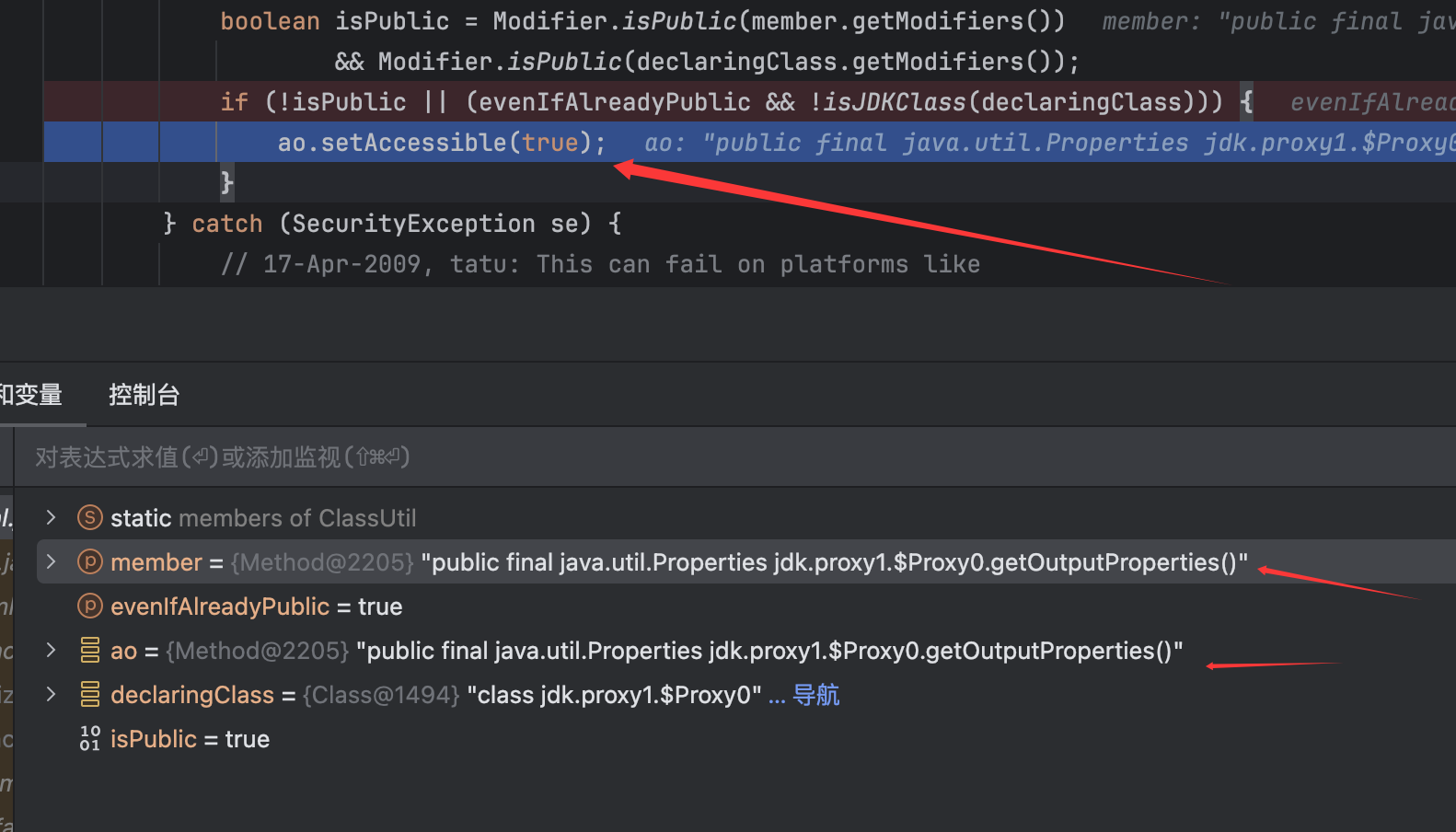Click isJDKClass call in the if statement

pyautogui.click(x=893, y=102)
